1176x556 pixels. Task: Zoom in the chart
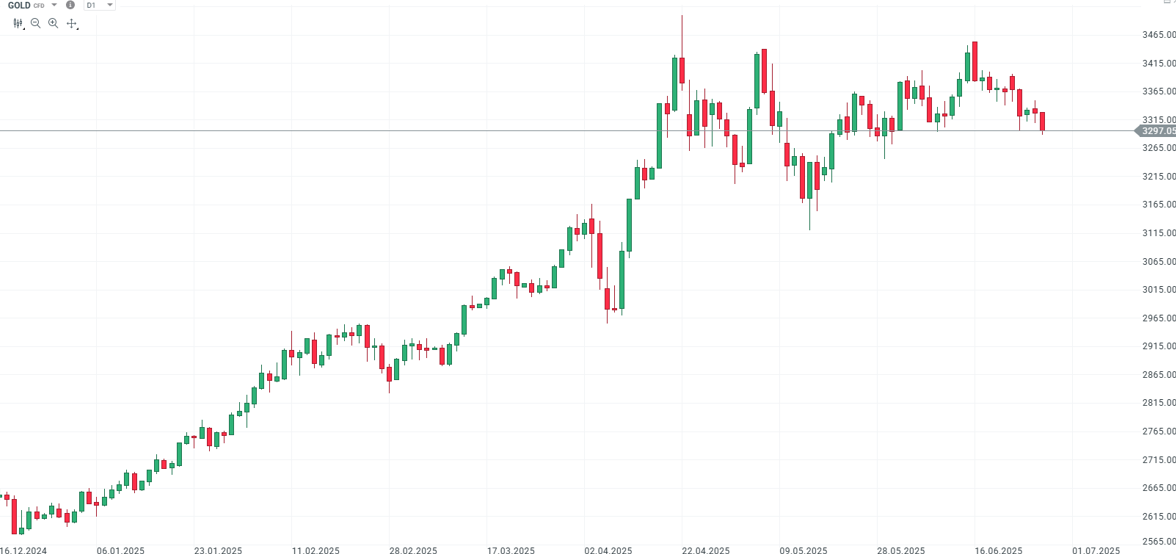(x=54, y=23)
